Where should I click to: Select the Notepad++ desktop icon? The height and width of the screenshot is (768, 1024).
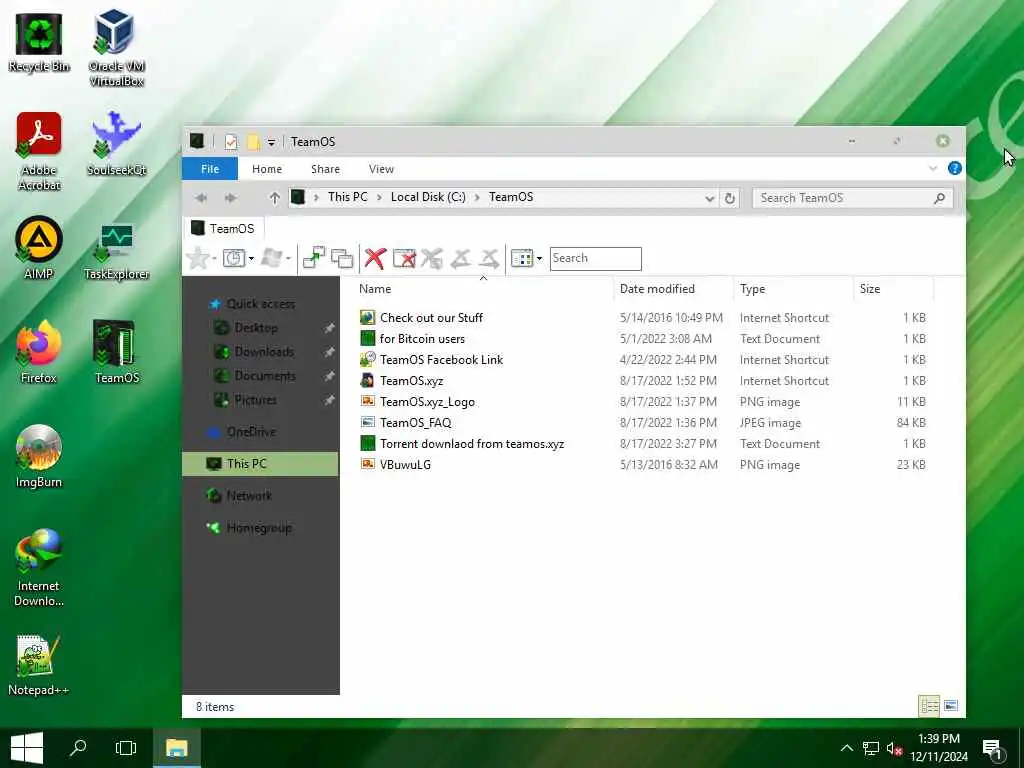[x=39, y=665]
